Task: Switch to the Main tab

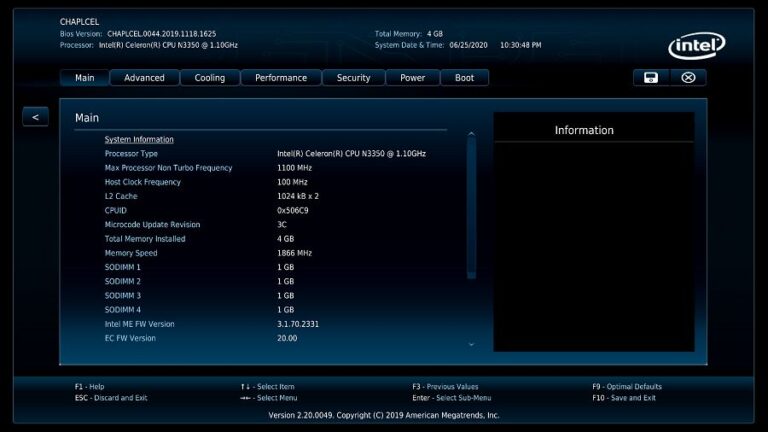Action: point(84,78)
